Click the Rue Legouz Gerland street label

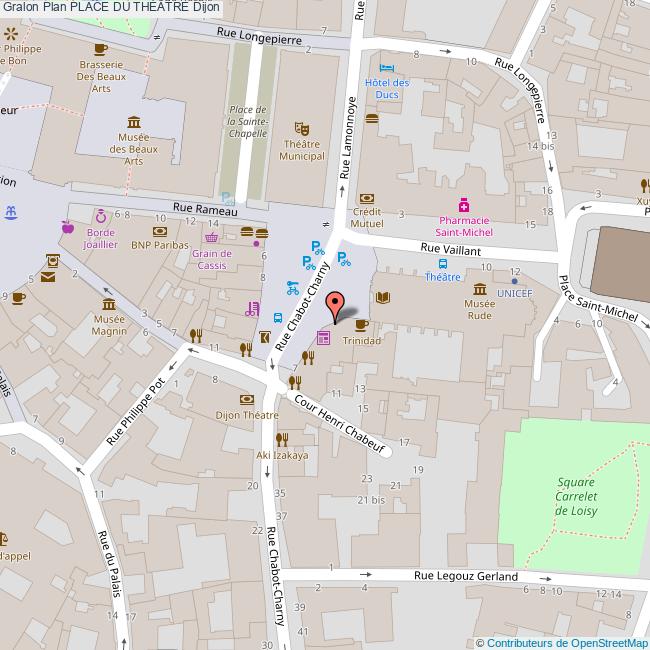pos(467,576)
